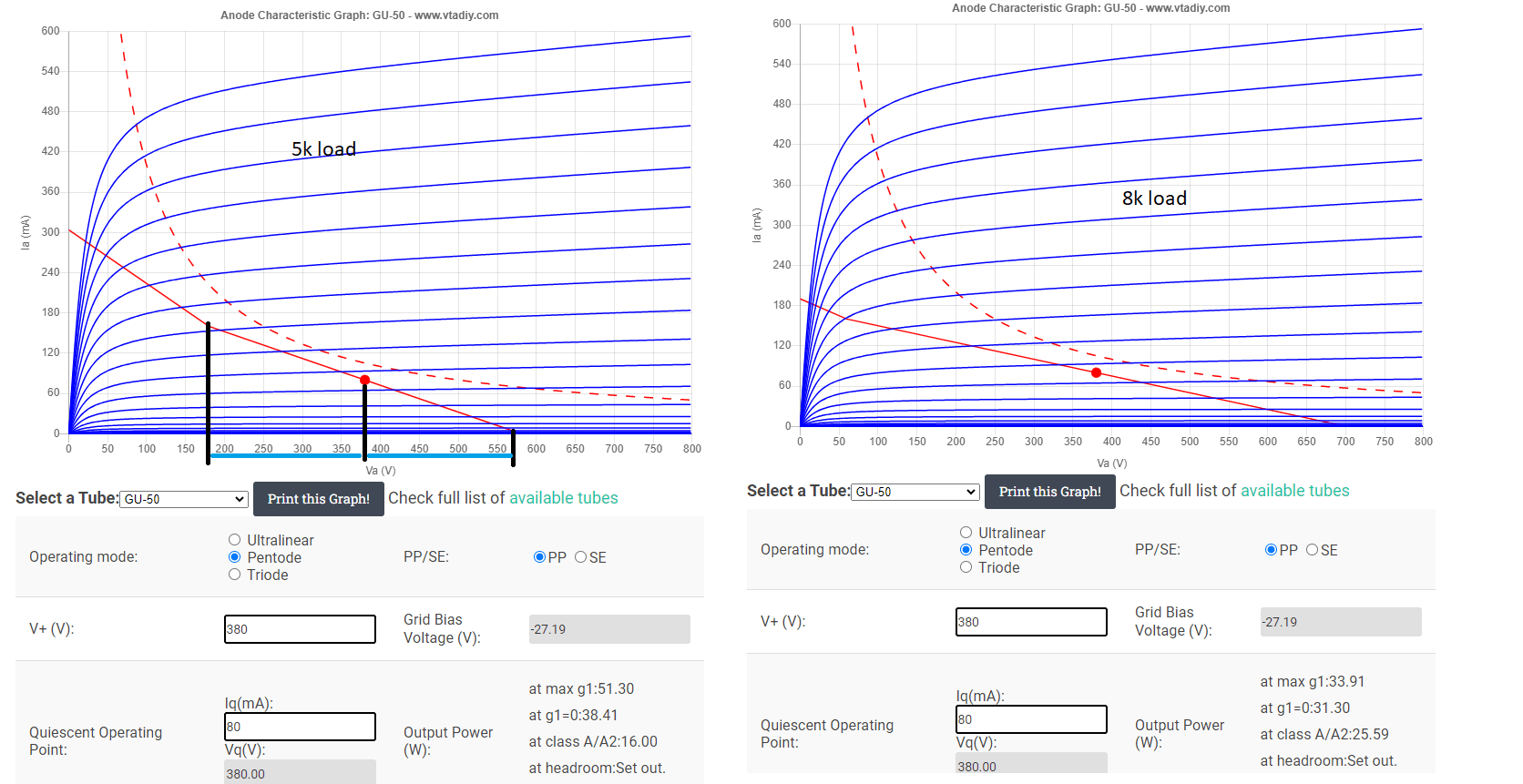Click Grid Bias Voltage value, right panel
The width and height of the screenshot is (1523, 784).
[1341, 622]
